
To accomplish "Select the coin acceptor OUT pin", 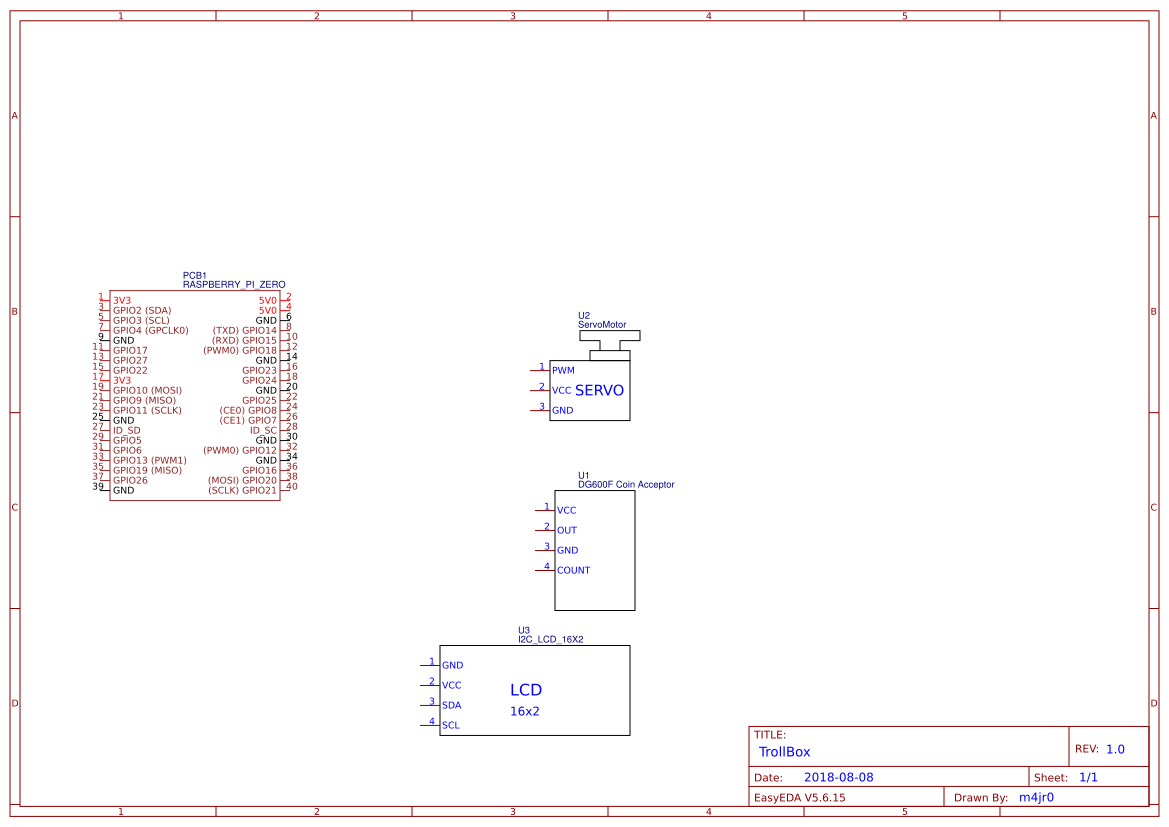I will coord(557,530).
